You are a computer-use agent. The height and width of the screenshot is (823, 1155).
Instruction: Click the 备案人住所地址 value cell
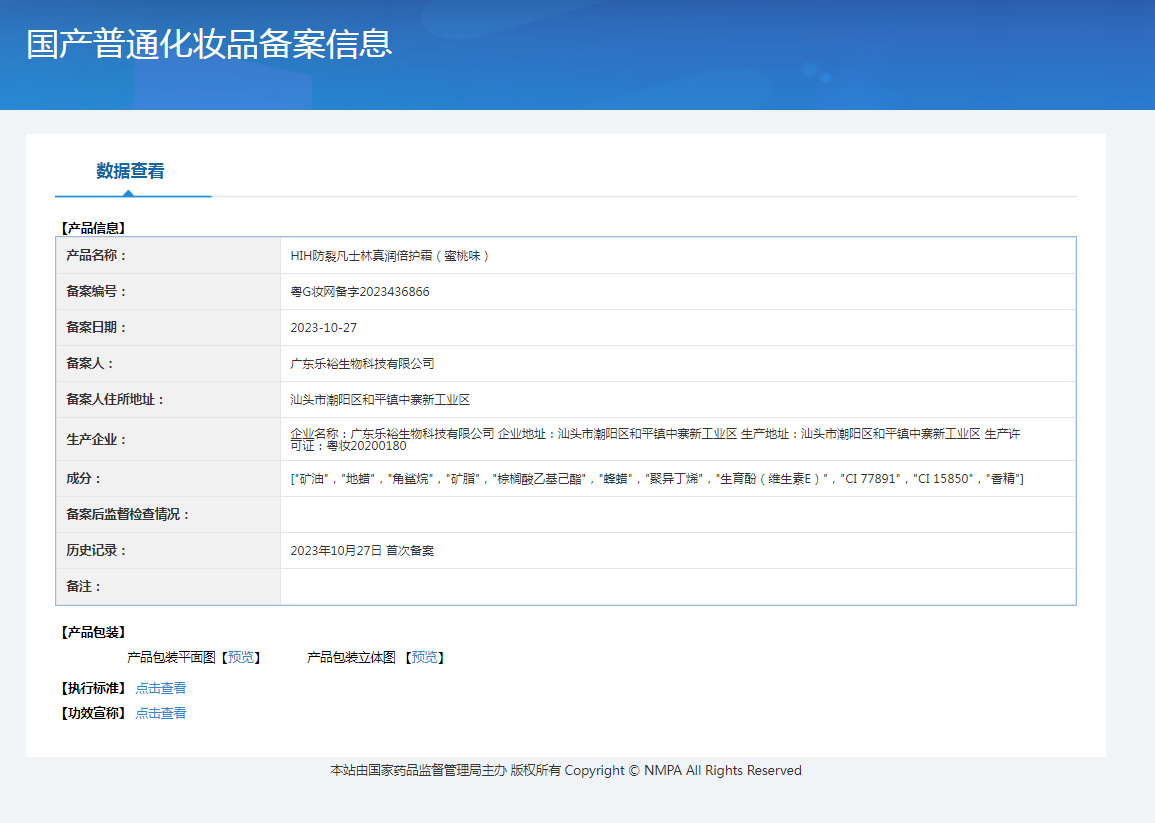click(x=380, y=400)
